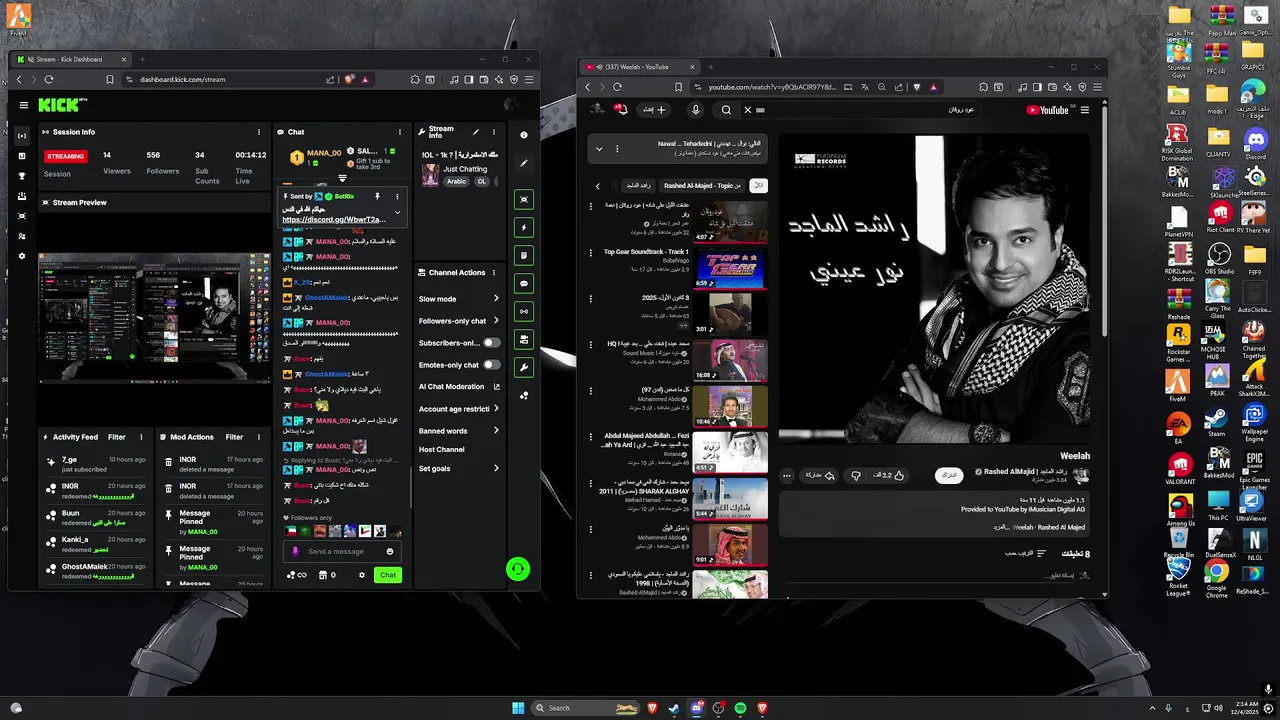Open Activity Feed Filter
The height and width of the screenshot is (720, 1280).
[x=117, y=437]
